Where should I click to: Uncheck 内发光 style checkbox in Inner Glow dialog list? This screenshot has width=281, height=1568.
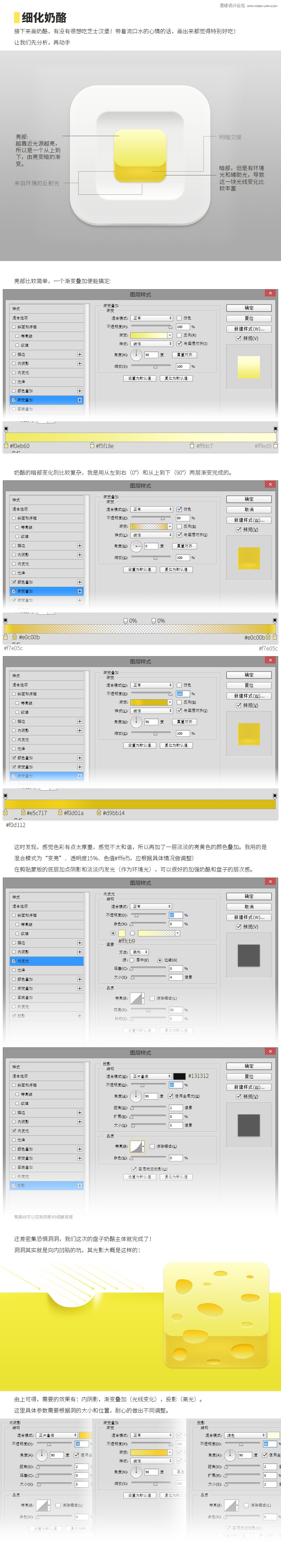(x=13, y=961)
